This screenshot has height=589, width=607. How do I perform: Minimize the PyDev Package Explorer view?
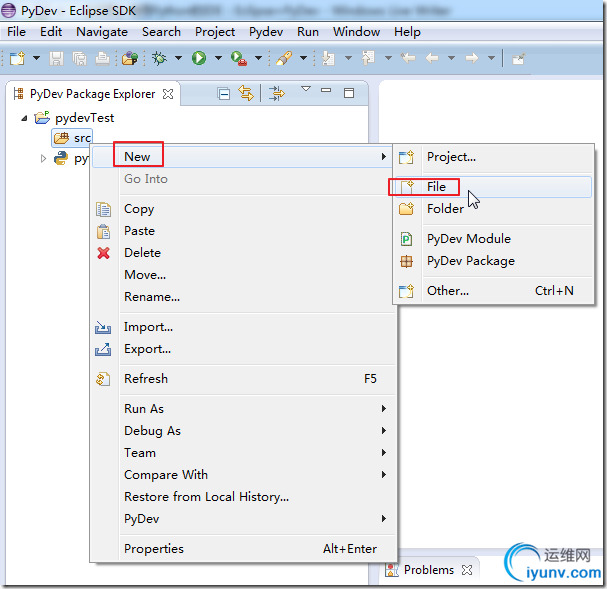coord(326,90)
